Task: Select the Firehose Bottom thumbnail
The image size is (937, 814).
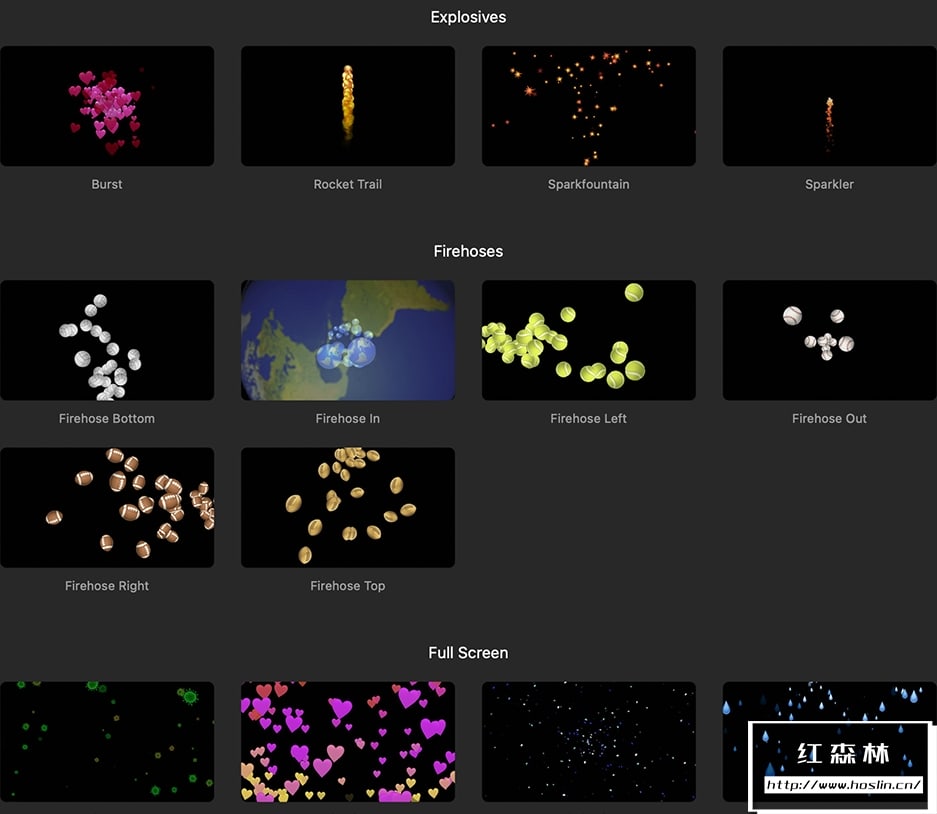Action: (x=107, y=340)
